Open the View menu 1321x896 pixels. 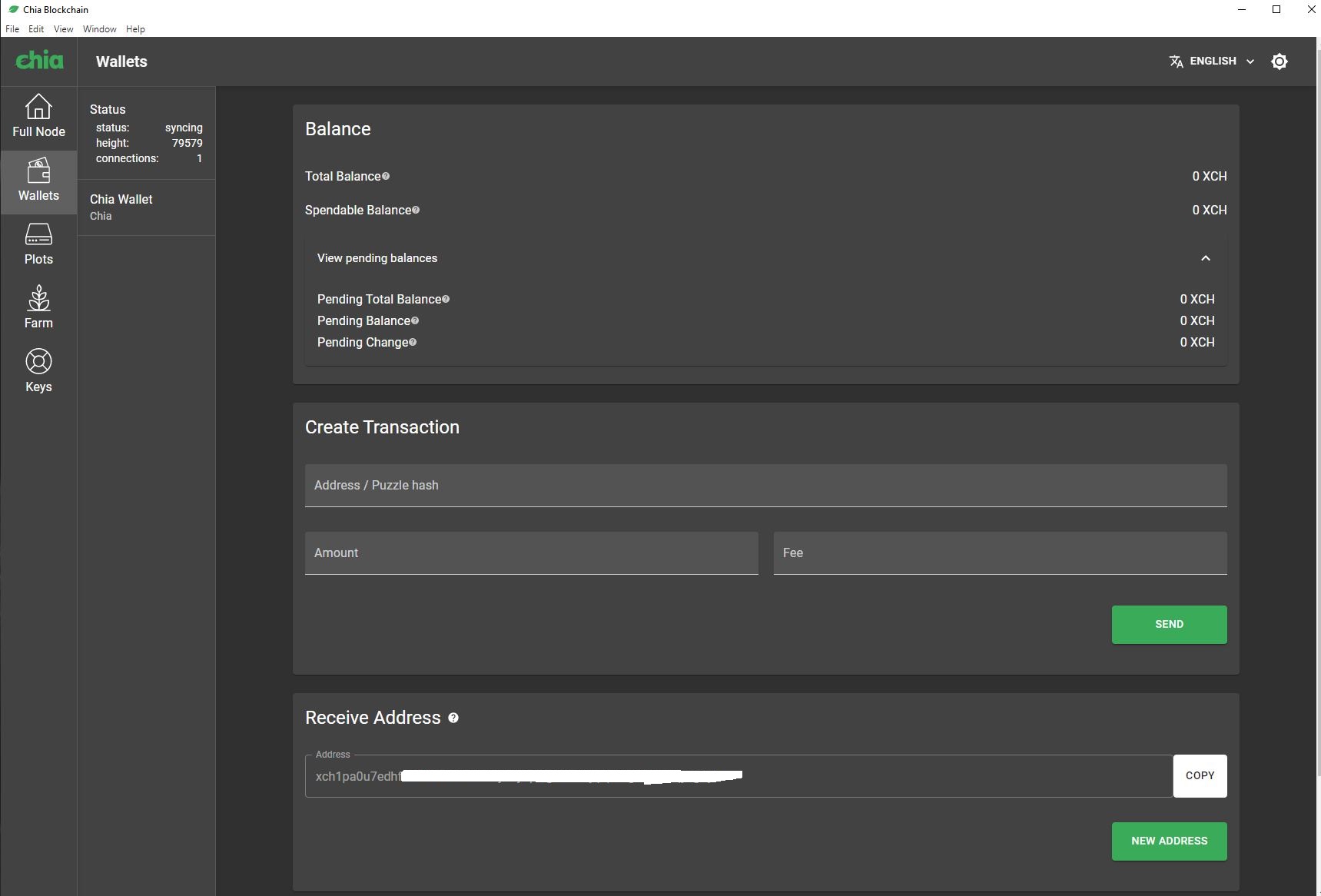coord(63,29)
